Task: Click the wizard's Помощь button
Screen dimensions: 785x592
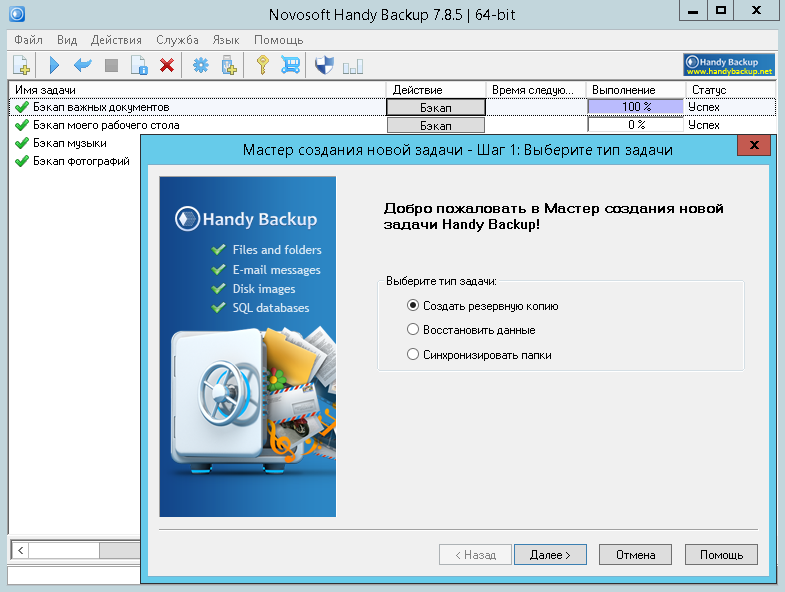Action: click(x=721, y=555)
